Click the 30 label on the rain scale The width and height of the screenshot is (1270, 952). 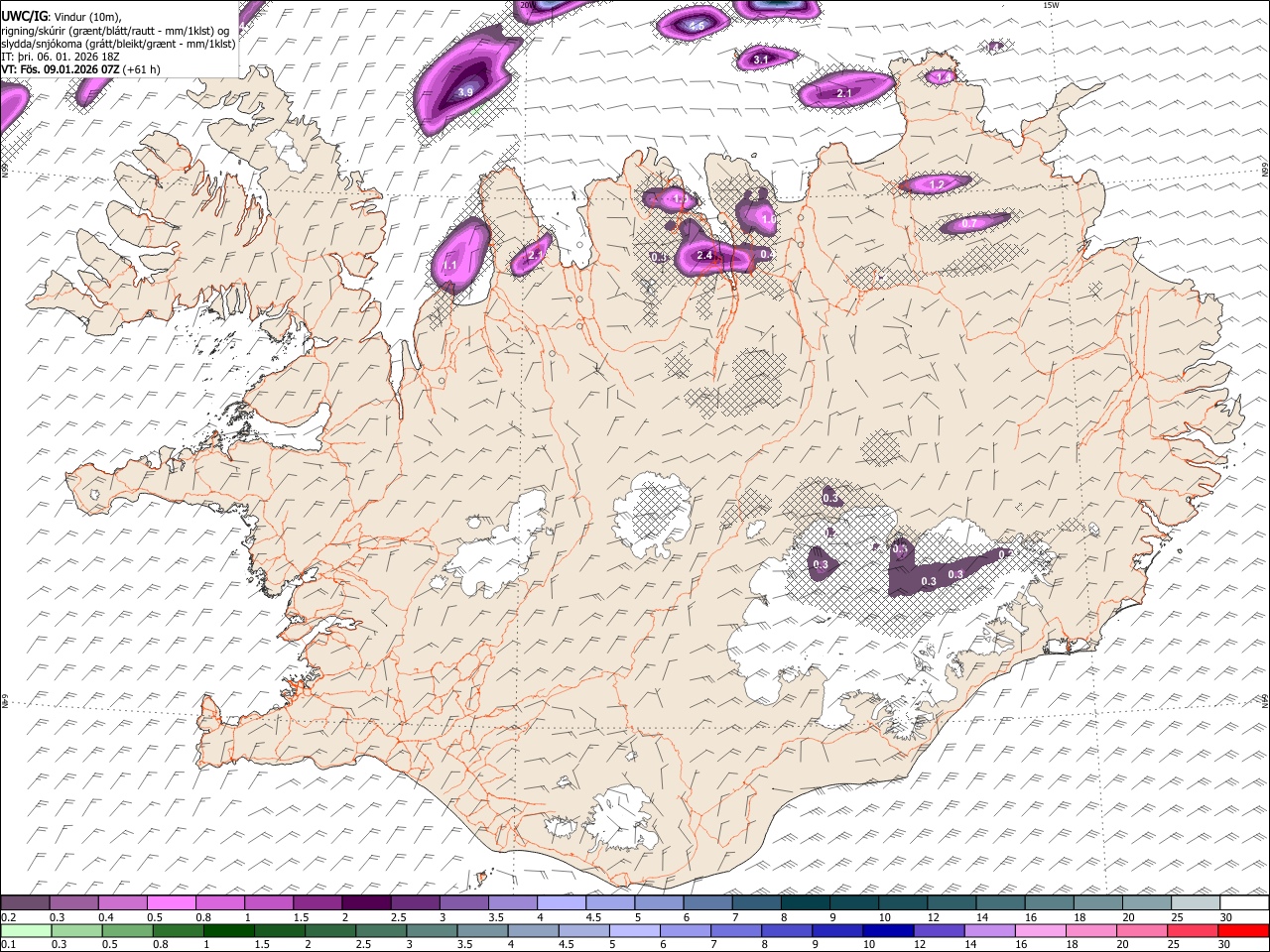click(x=1224, y=944)
